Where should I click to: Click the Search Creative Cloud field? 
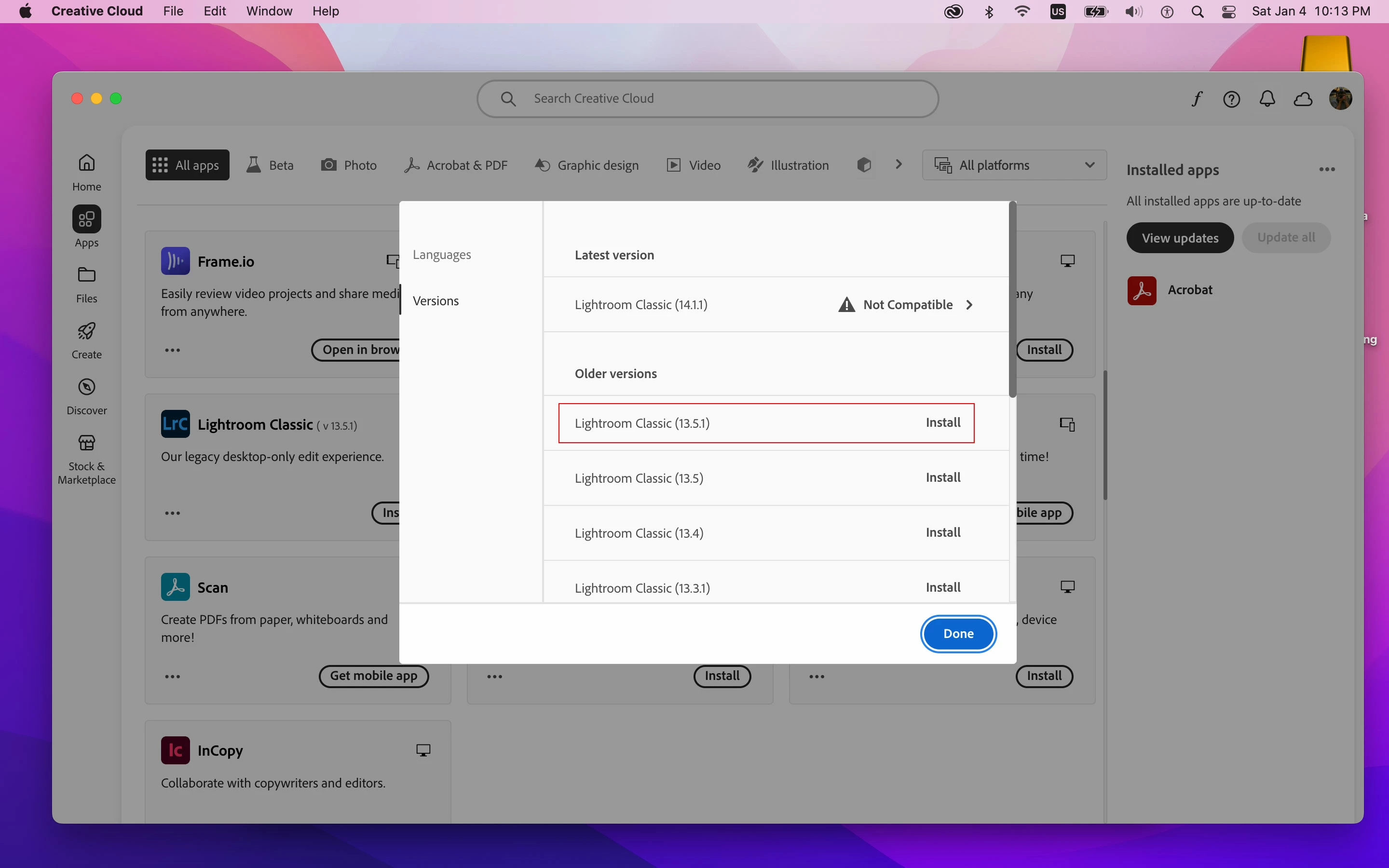(707, 99)
